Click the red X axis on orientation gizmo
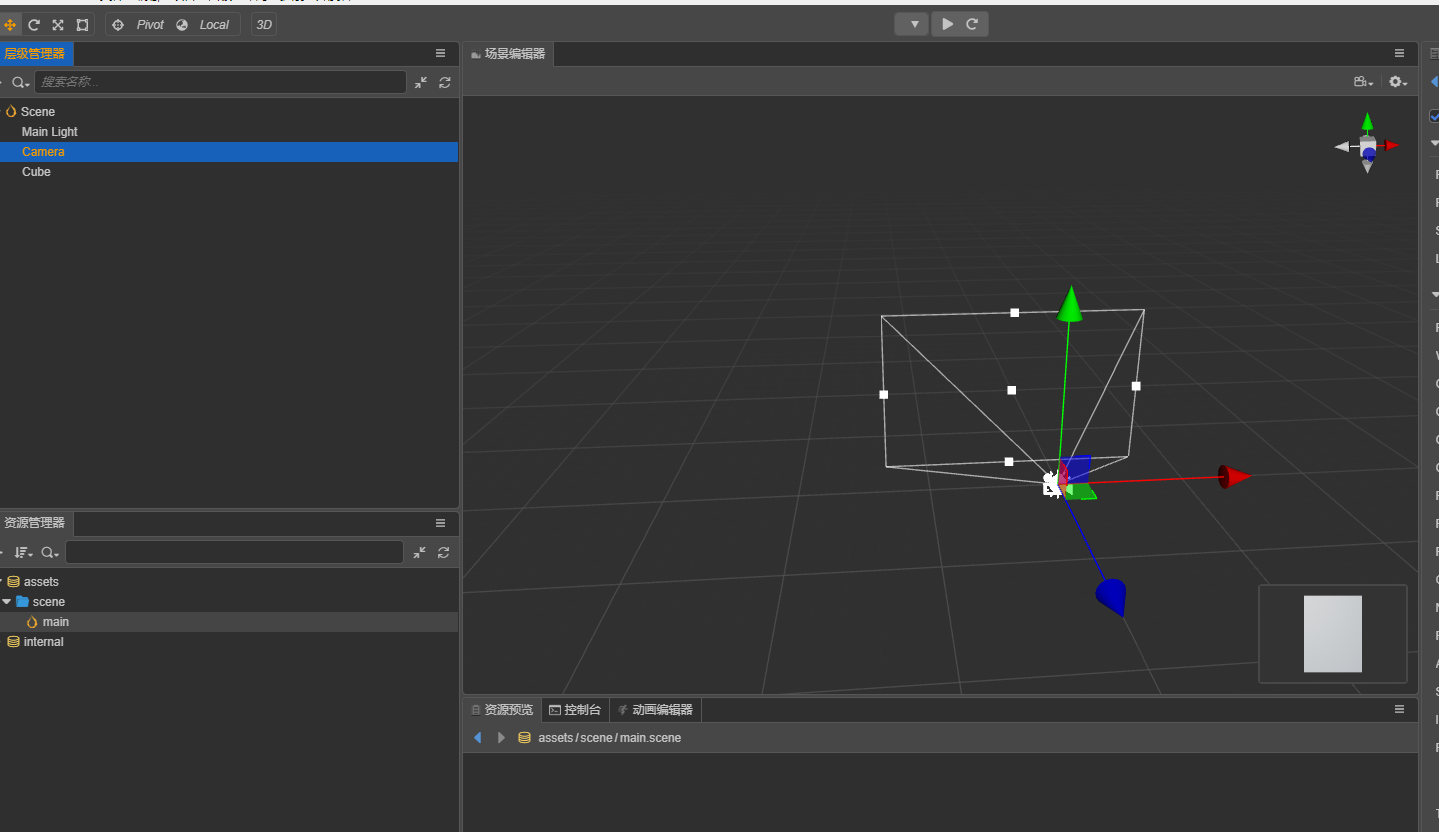This screenshot has height=832, width=1439. 1391,146
